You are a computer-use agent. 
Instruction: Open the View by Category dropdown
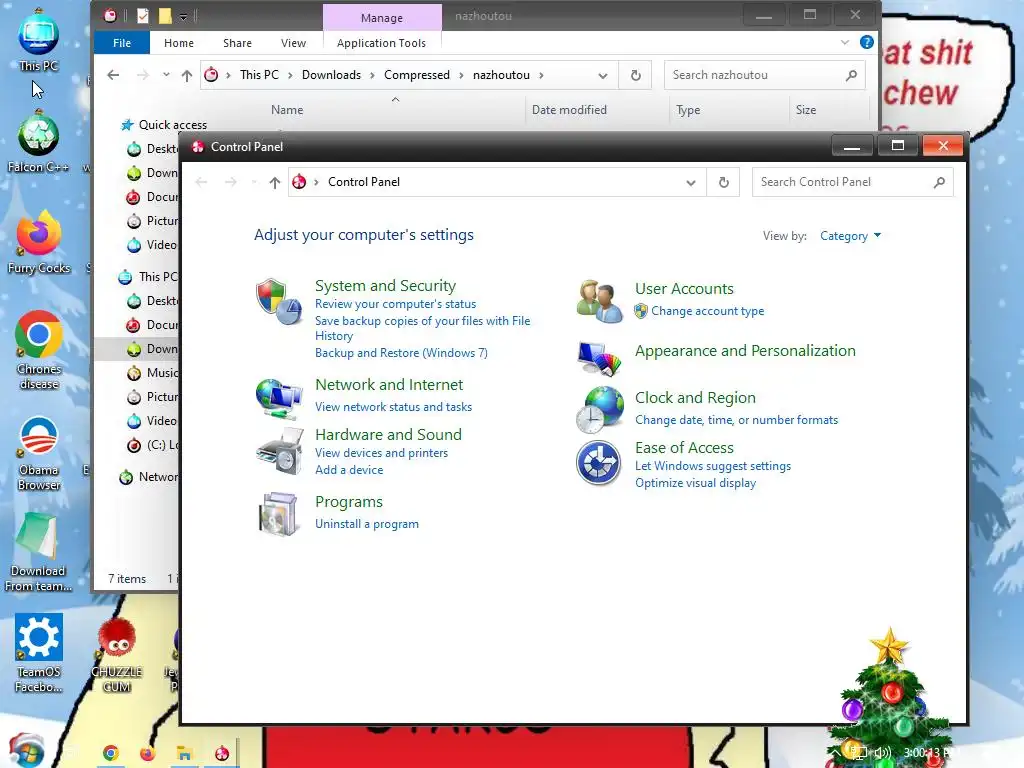[851, 236]
